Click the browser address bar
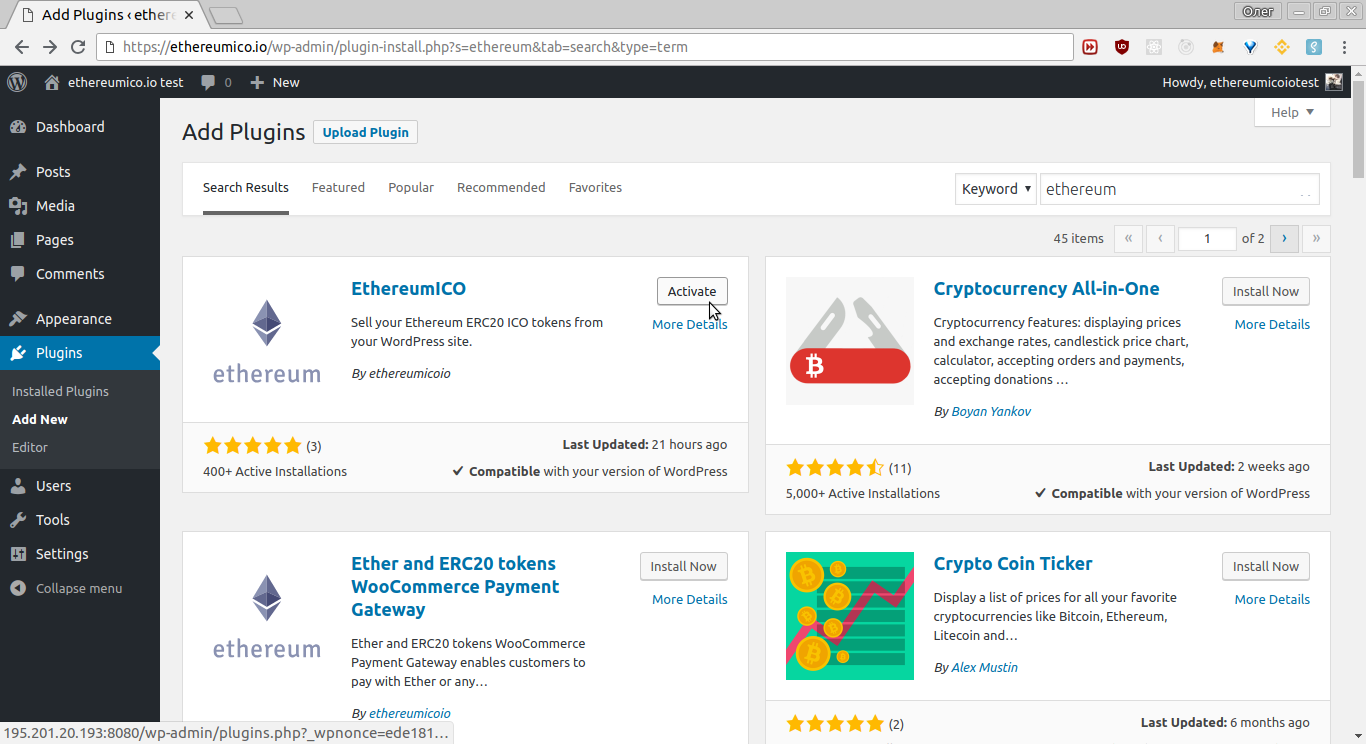The height and width of the screenshot is (744, 1366). (585, 47)
